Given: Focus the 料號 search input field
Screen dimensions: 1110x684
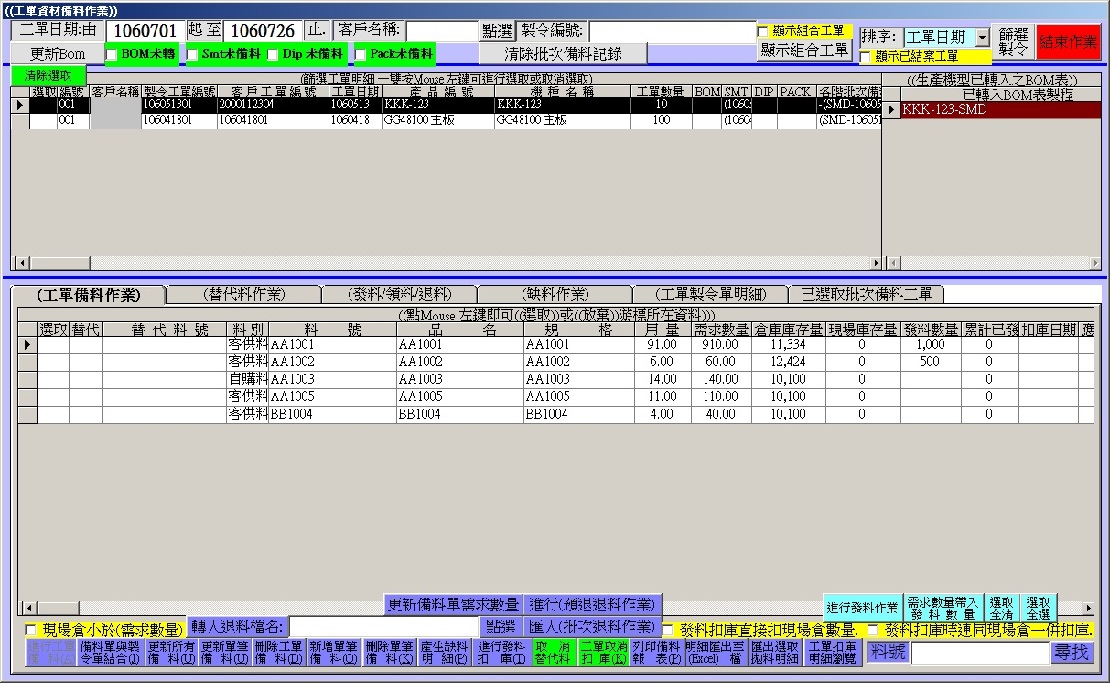Looking at the screenshot, I should [x=979, y=653].
